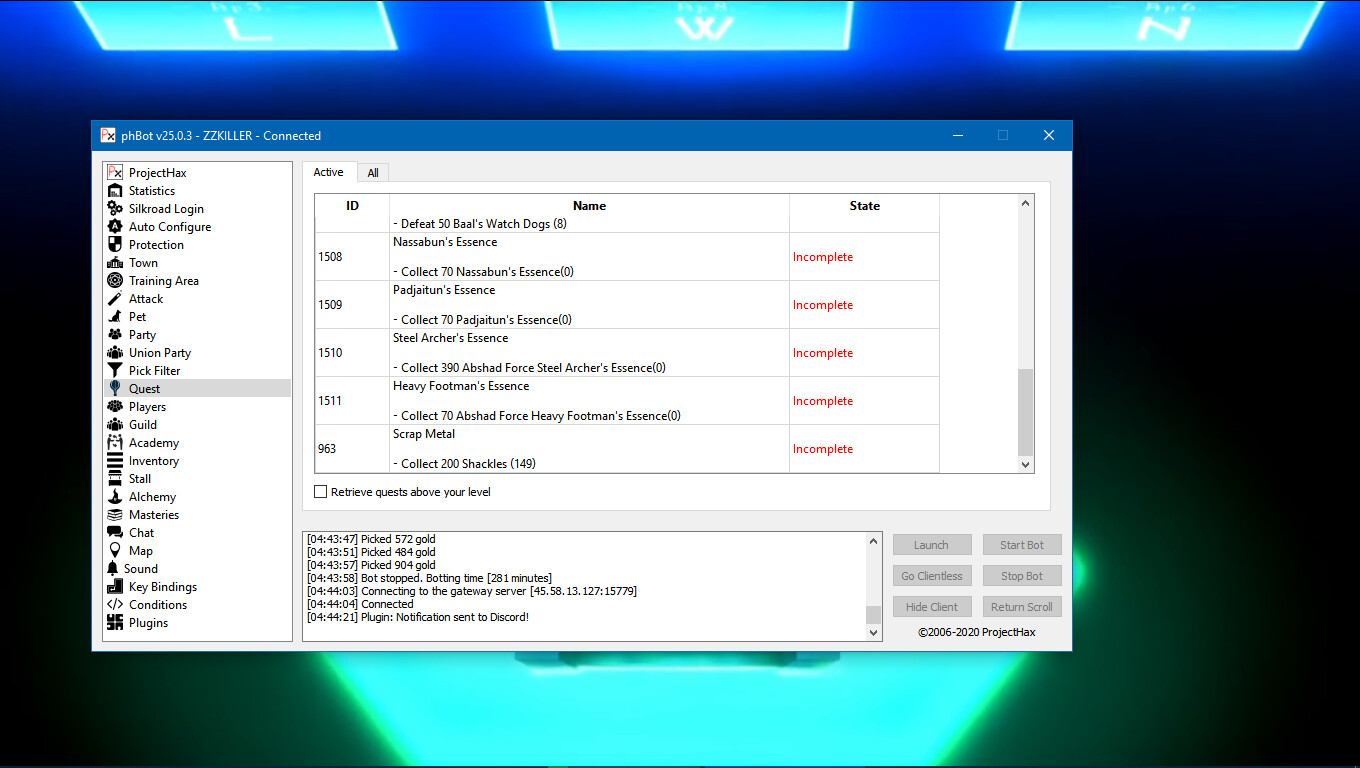The width and height of the screenshot is (1360, 768).
Task: Click the Conditions code icon
Action: coord(115,605)
